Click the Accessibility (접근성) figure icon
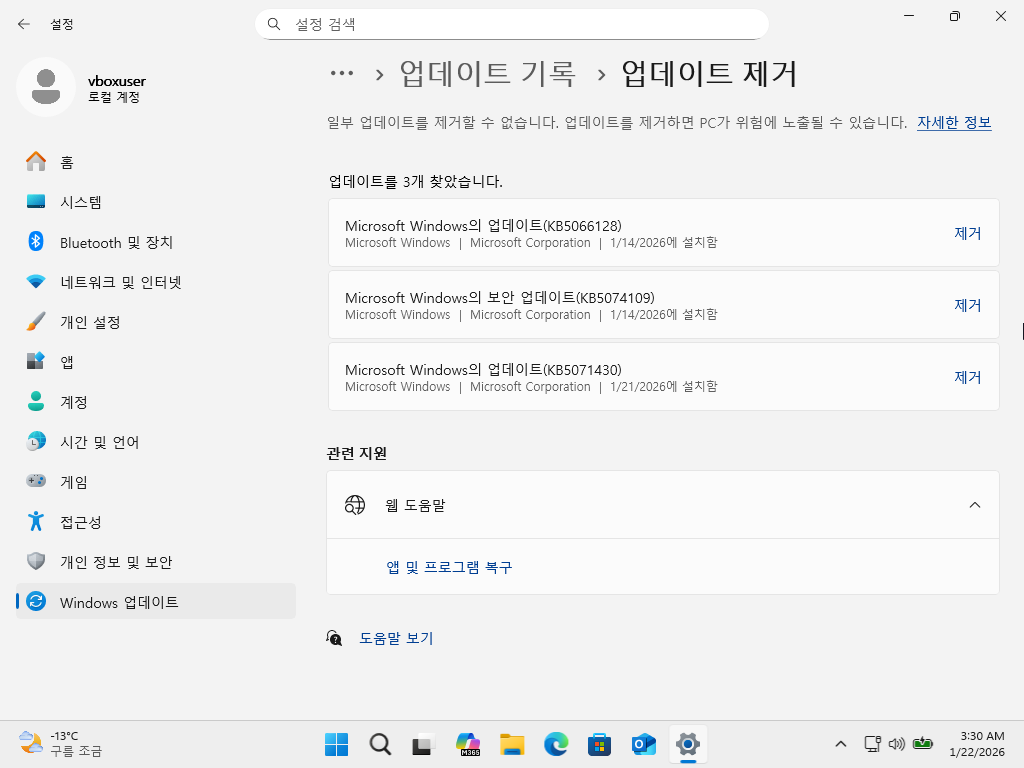The image size is (1024, 768). pos(36,521)
